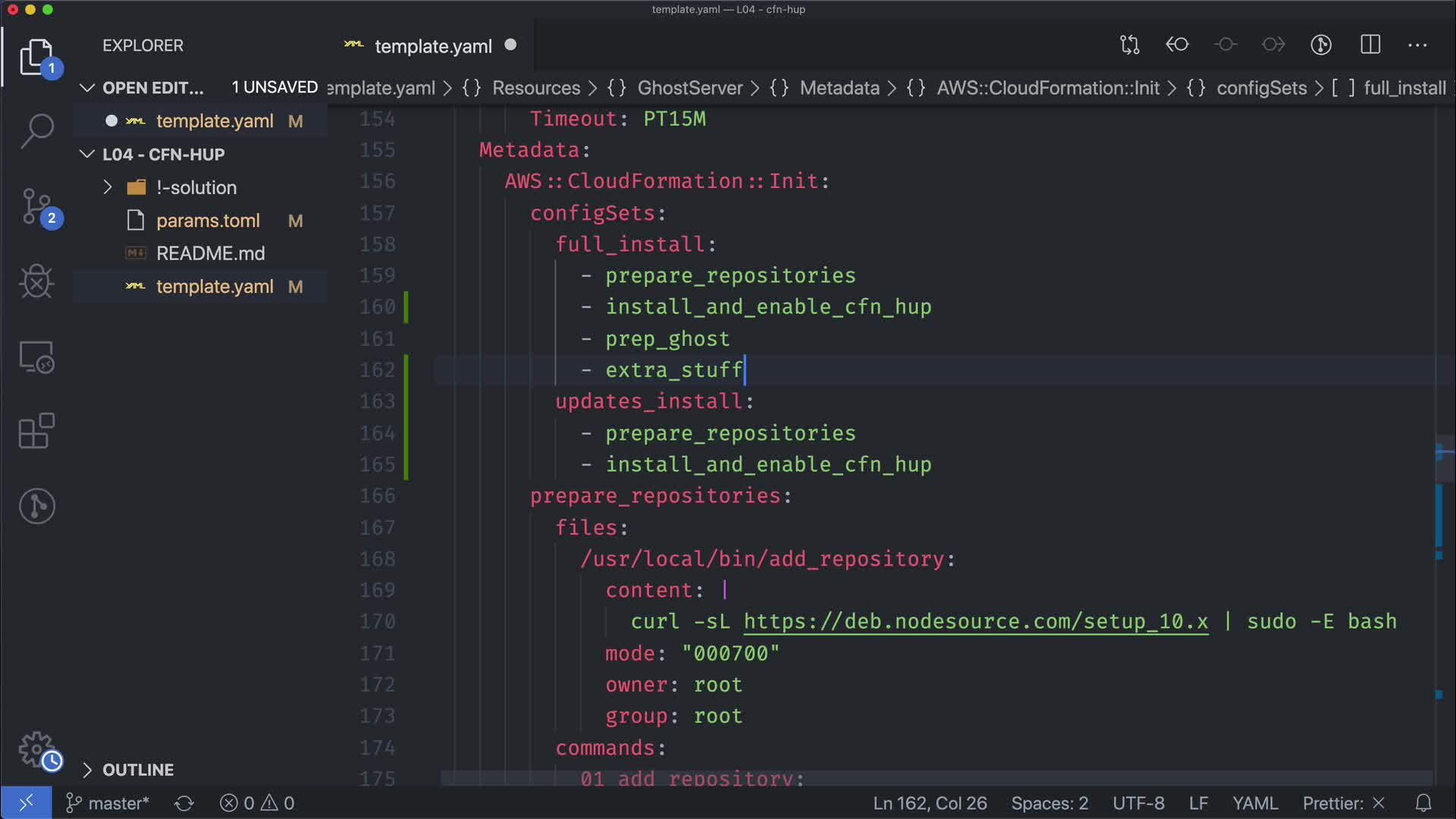Click the YAML language mode button
1456x819 pixels.
(1254, 803)
